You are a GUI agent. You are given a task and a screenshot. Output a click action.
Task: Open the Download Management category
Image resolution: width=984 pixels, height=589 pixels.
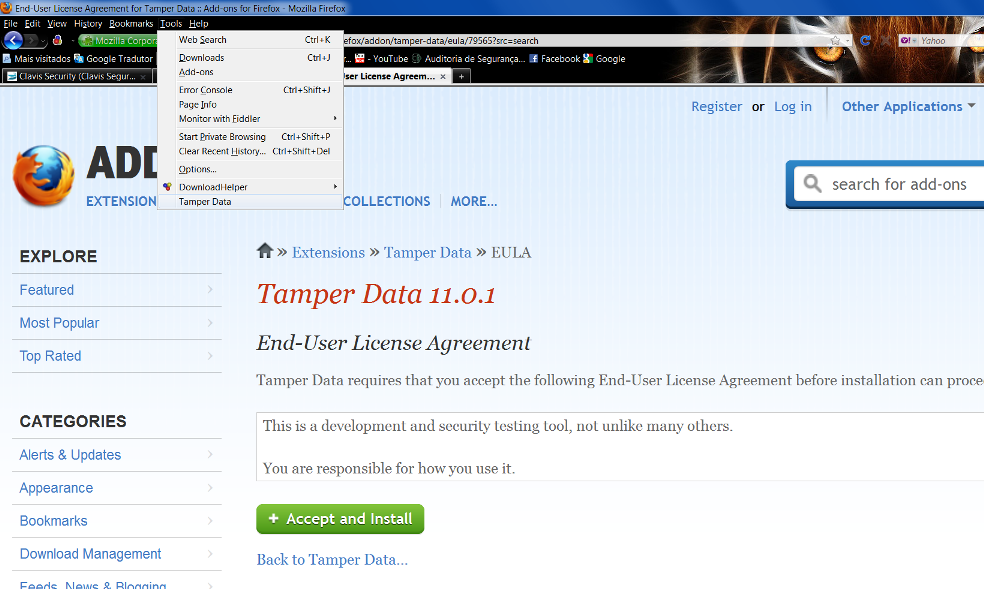pyautogui.click(x=117, y=555)
